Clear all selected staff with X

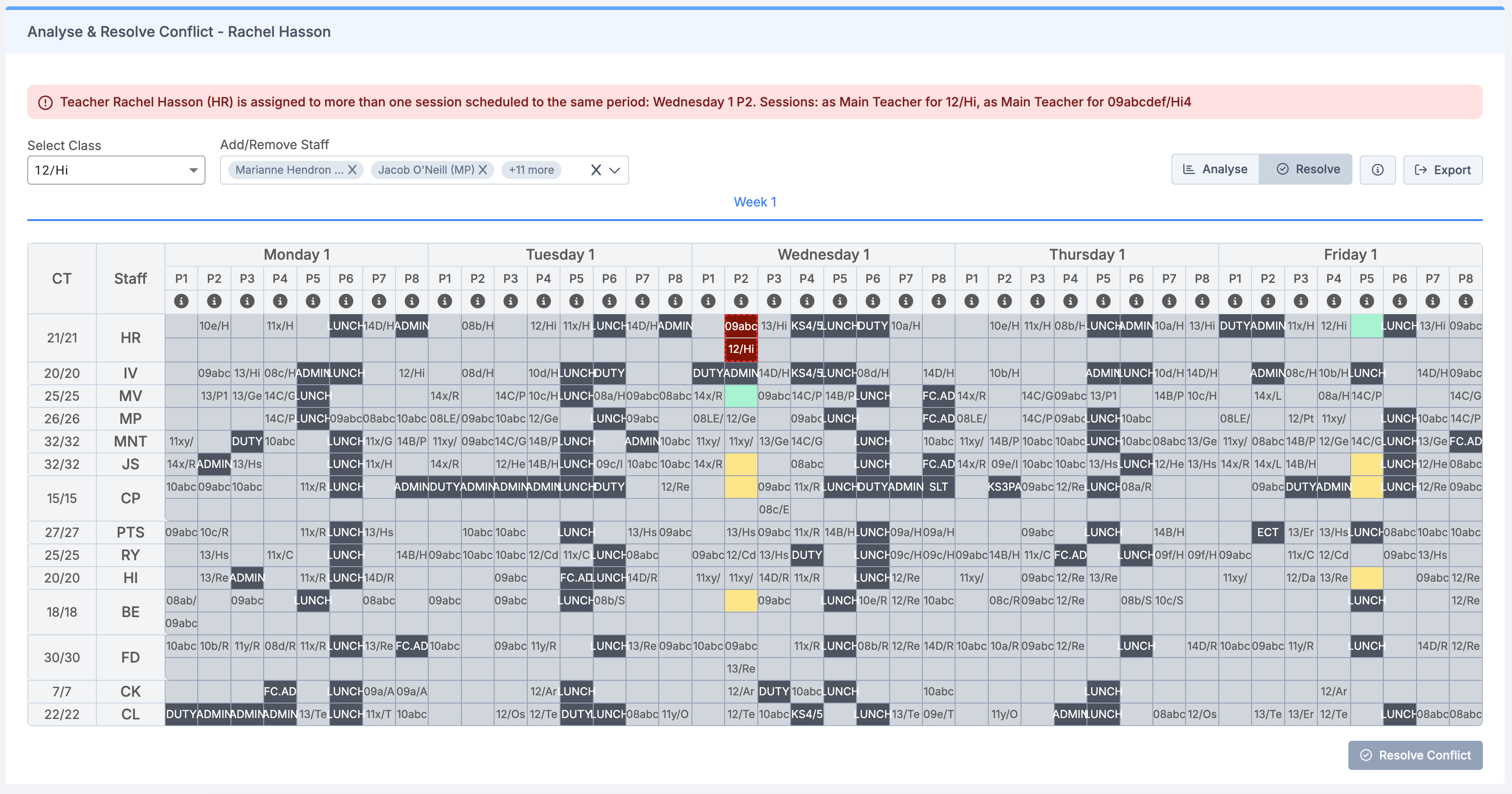[595, 170]
